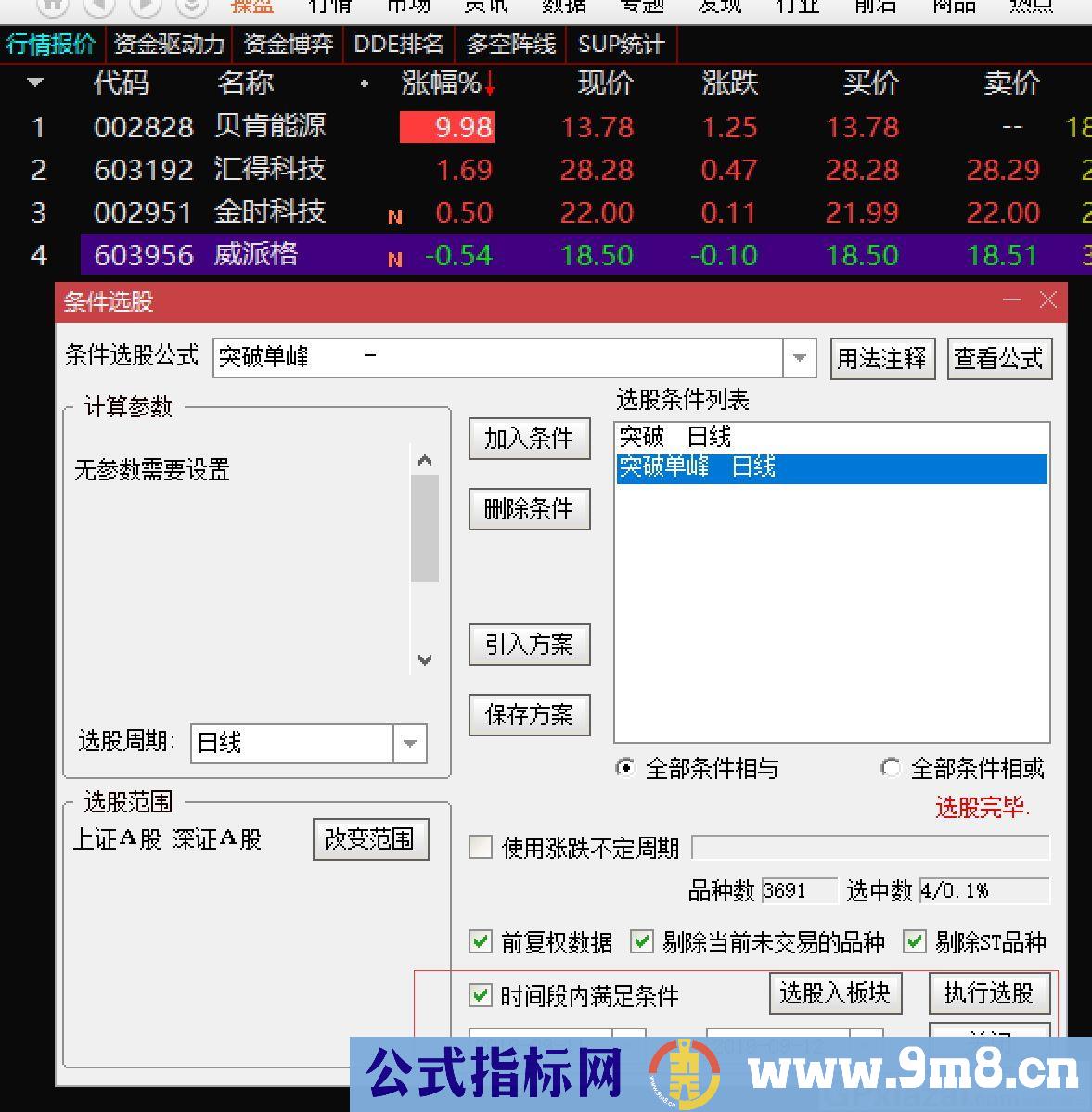Image resolution: width=1092 pixels, height=1112 pixels.
Task: Enable 使用涨跌不定周期 checkbox
Action: [481, 847]
